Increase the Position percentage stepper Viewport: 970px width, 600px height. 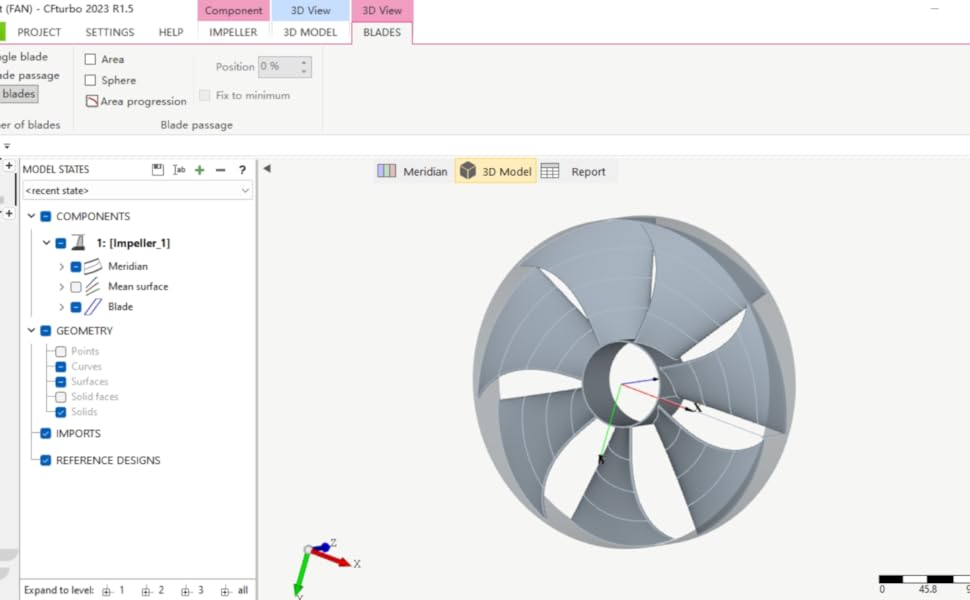pos(305,62)
